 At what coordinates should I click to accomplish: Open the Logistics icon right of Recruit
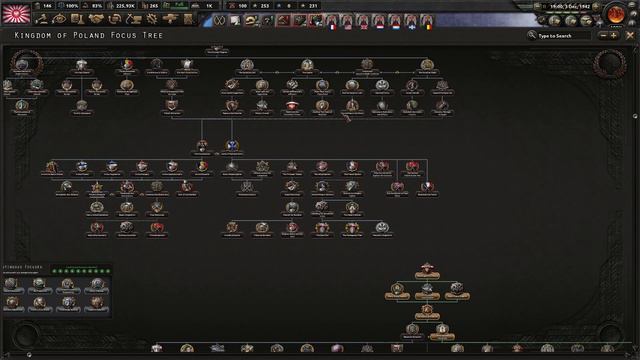pos(188,19)
